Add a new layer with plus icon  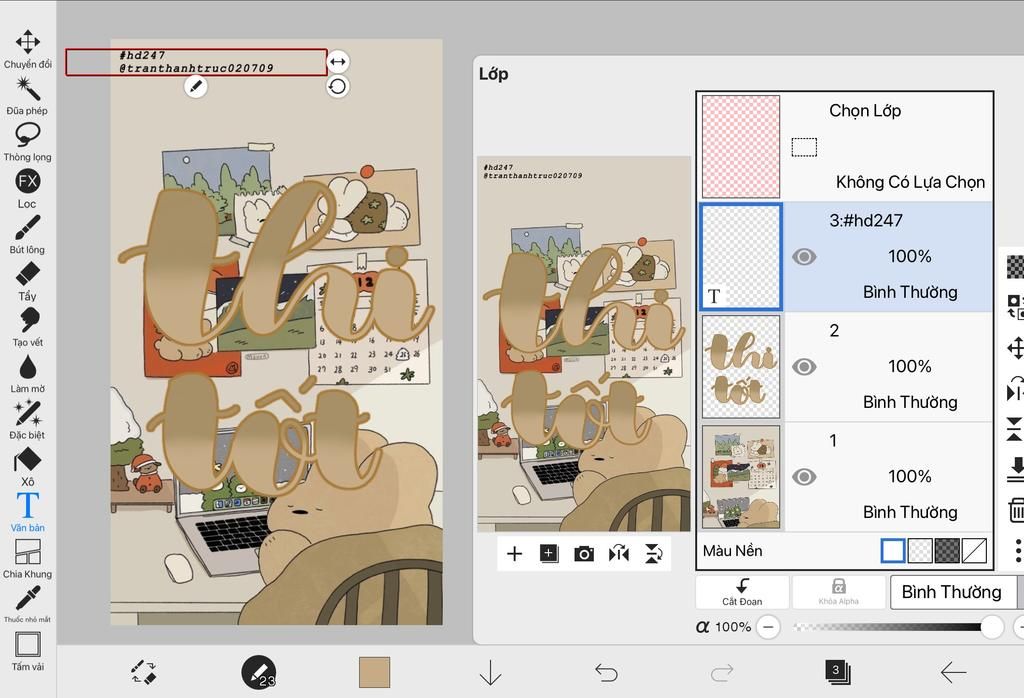pyautogui.click(x=515, y=554)
